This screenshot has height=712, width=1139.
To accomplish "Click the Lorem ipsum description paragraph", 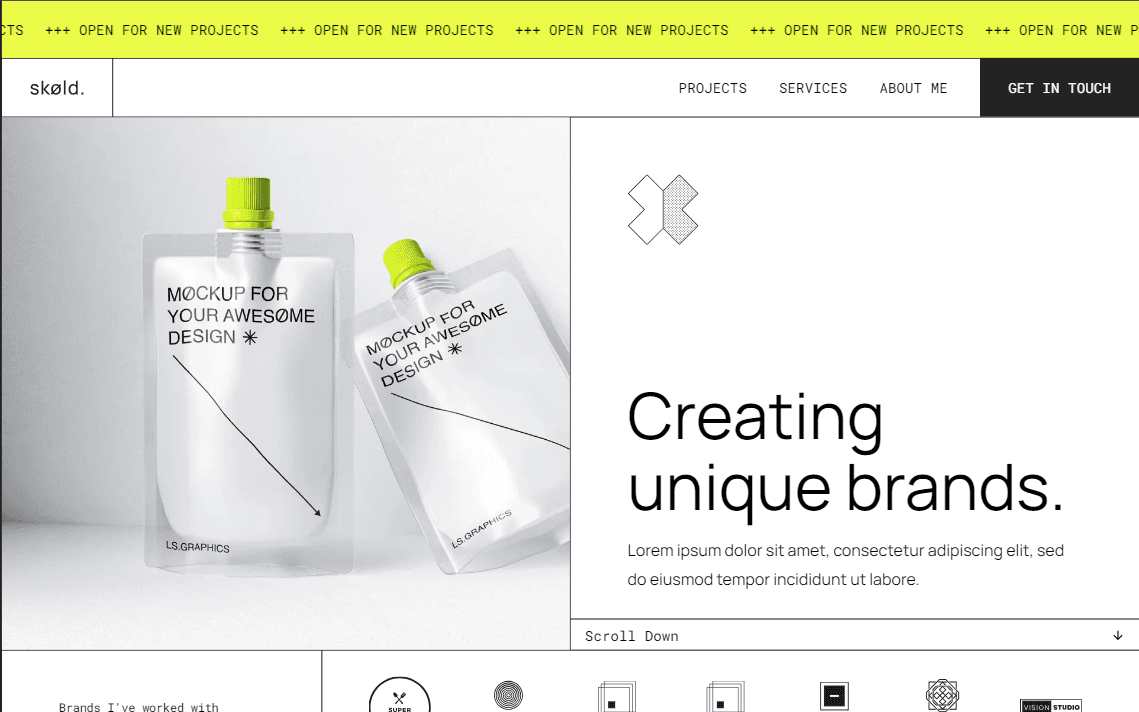I will pyautogui.click(x=846, y=565).
